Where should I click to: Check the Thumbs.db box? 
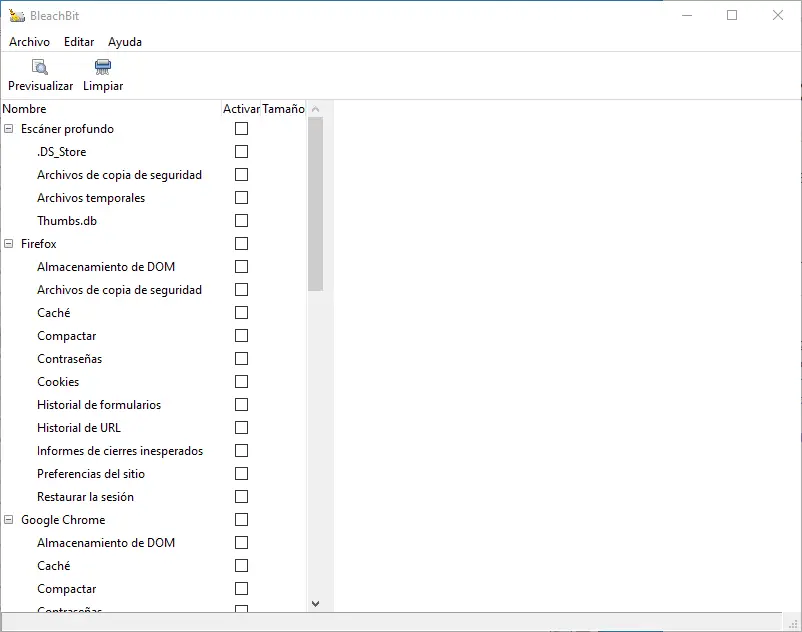click(x=241, y=221)
